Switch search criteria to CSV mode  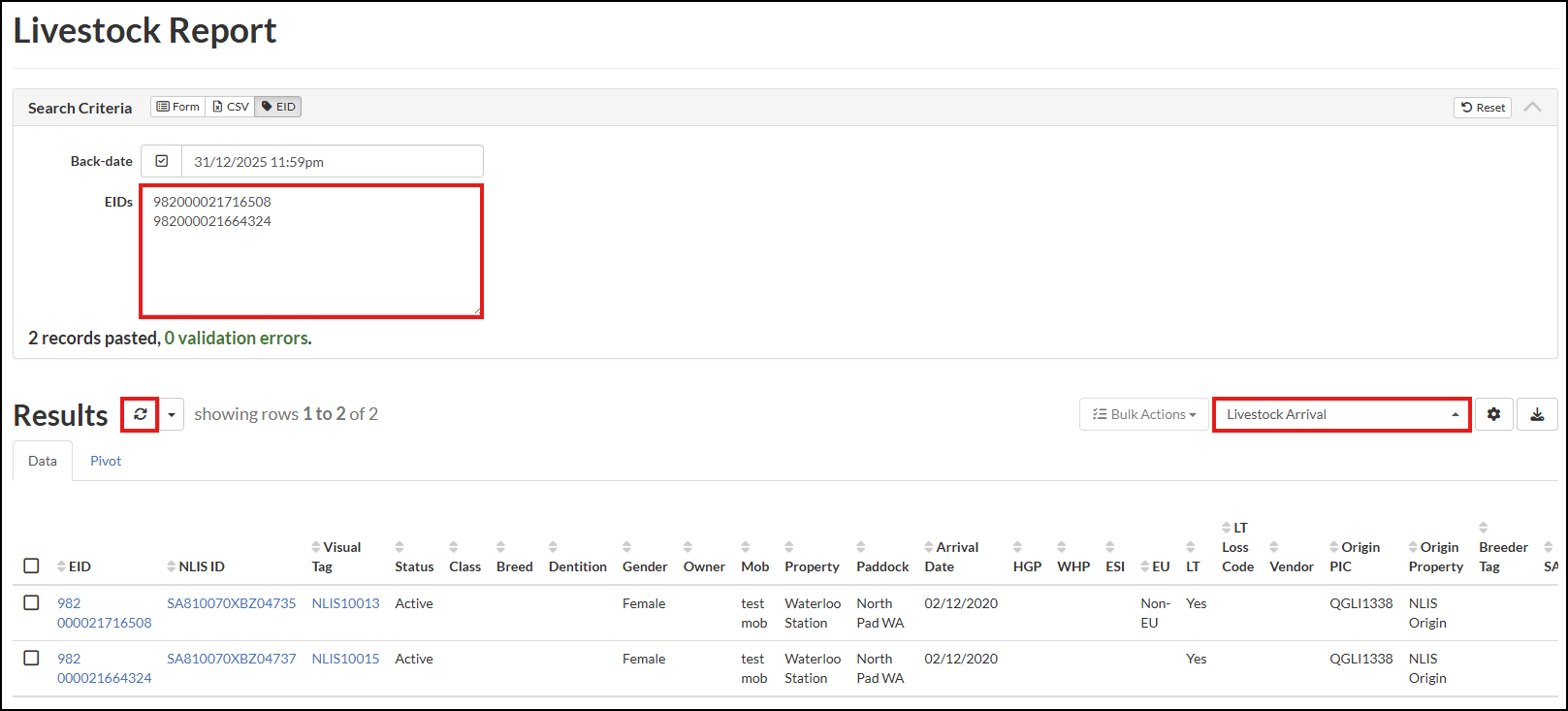(231, 107)
